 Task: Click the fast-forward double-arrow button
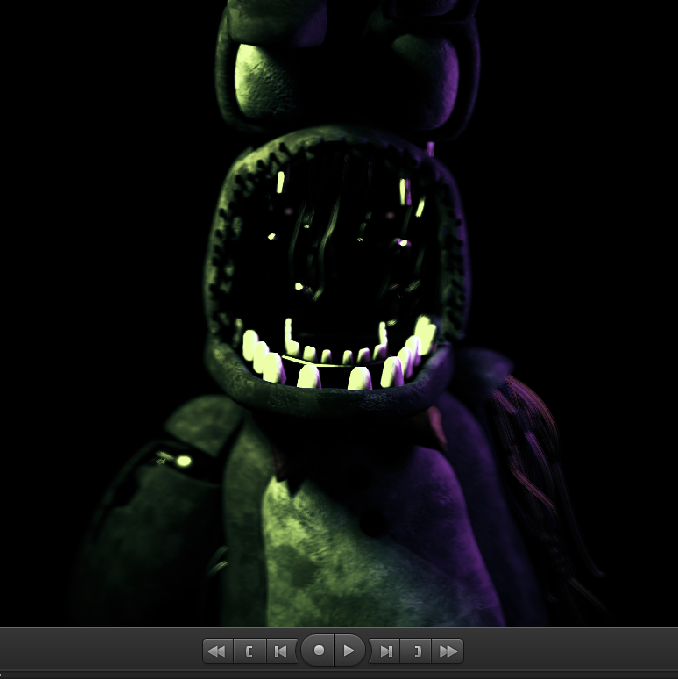point(448,651)
